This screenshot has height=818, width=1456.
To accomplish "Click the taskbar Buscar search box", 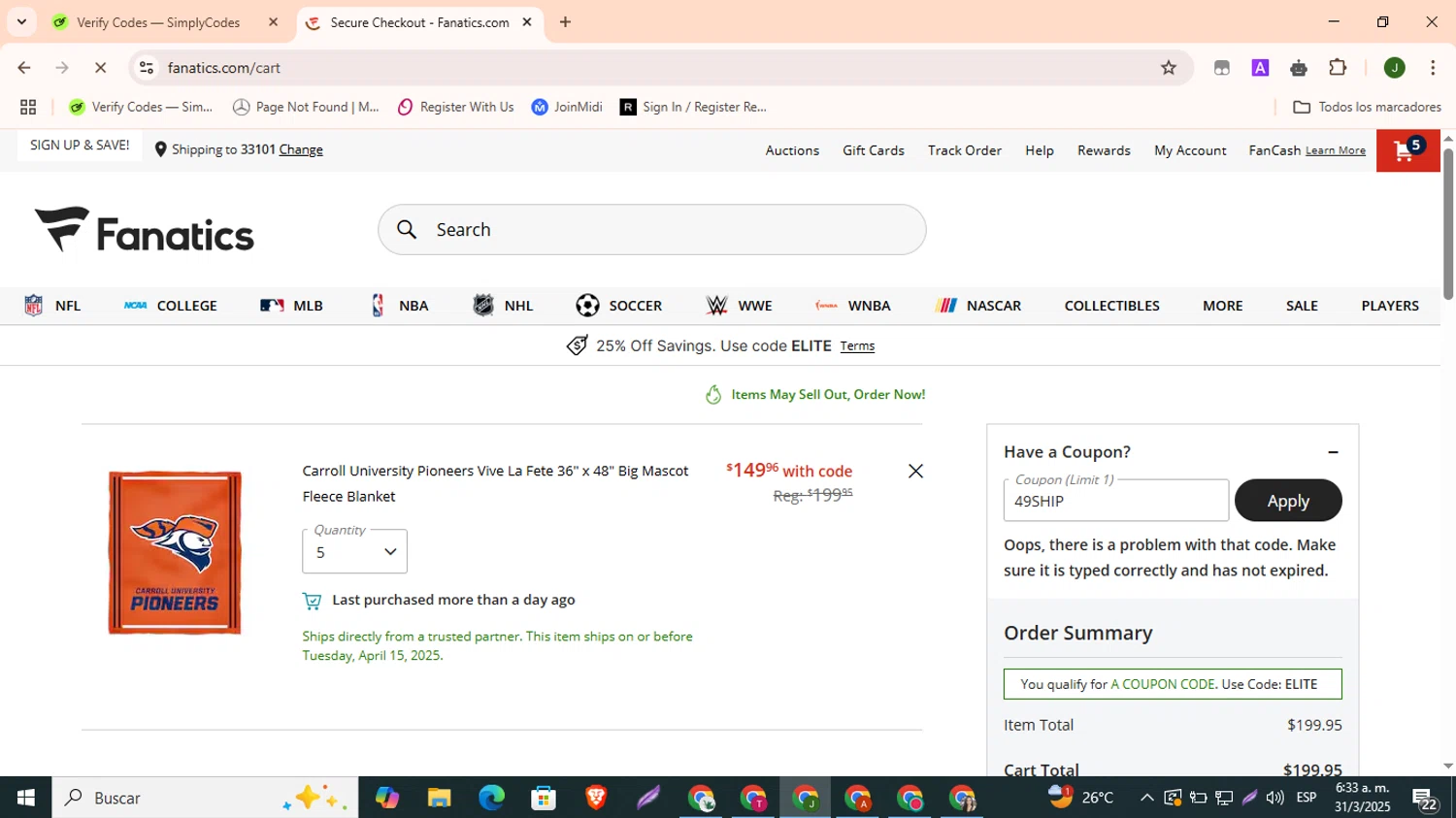I will [x=205, y=798].
